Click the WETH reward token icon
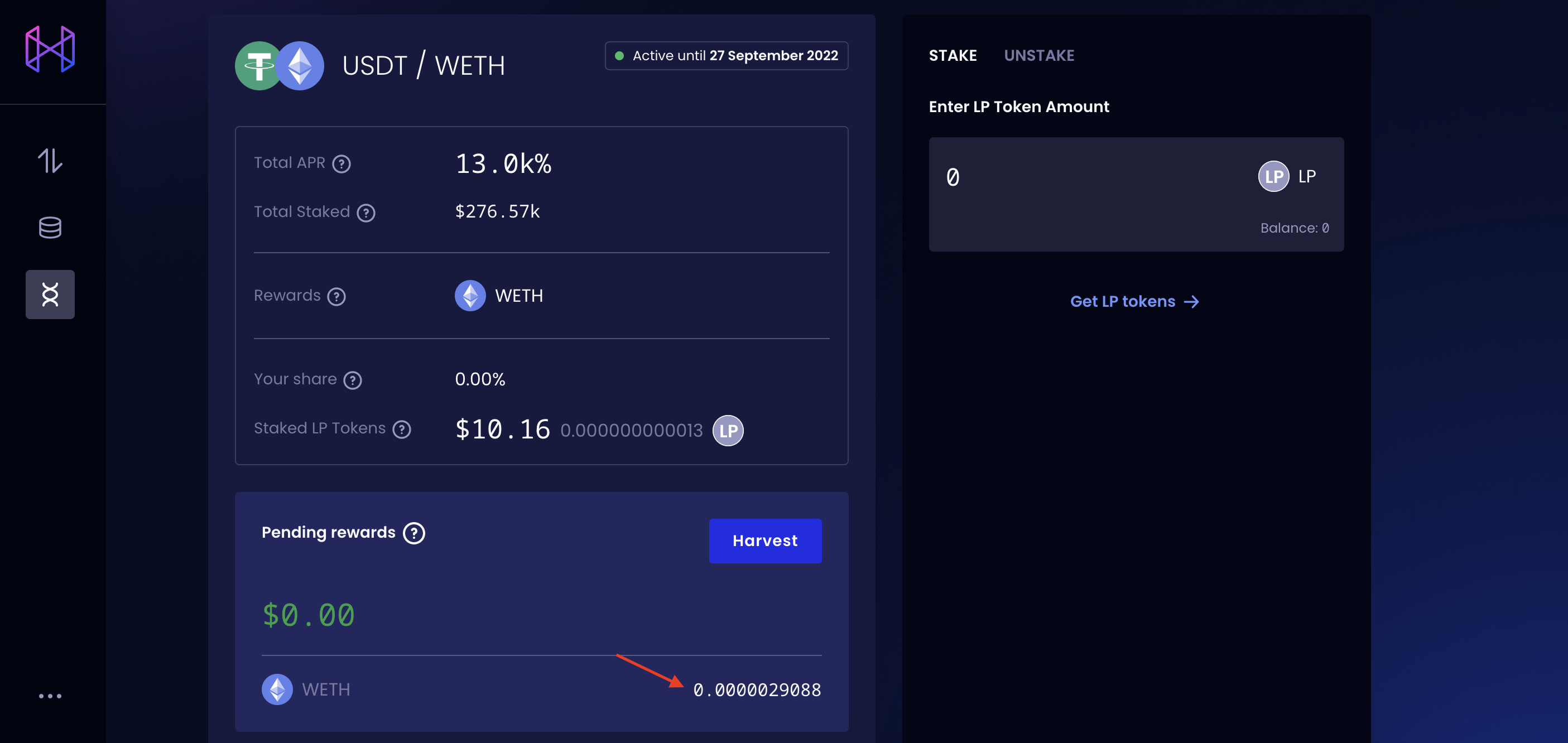 click(470, 296)
